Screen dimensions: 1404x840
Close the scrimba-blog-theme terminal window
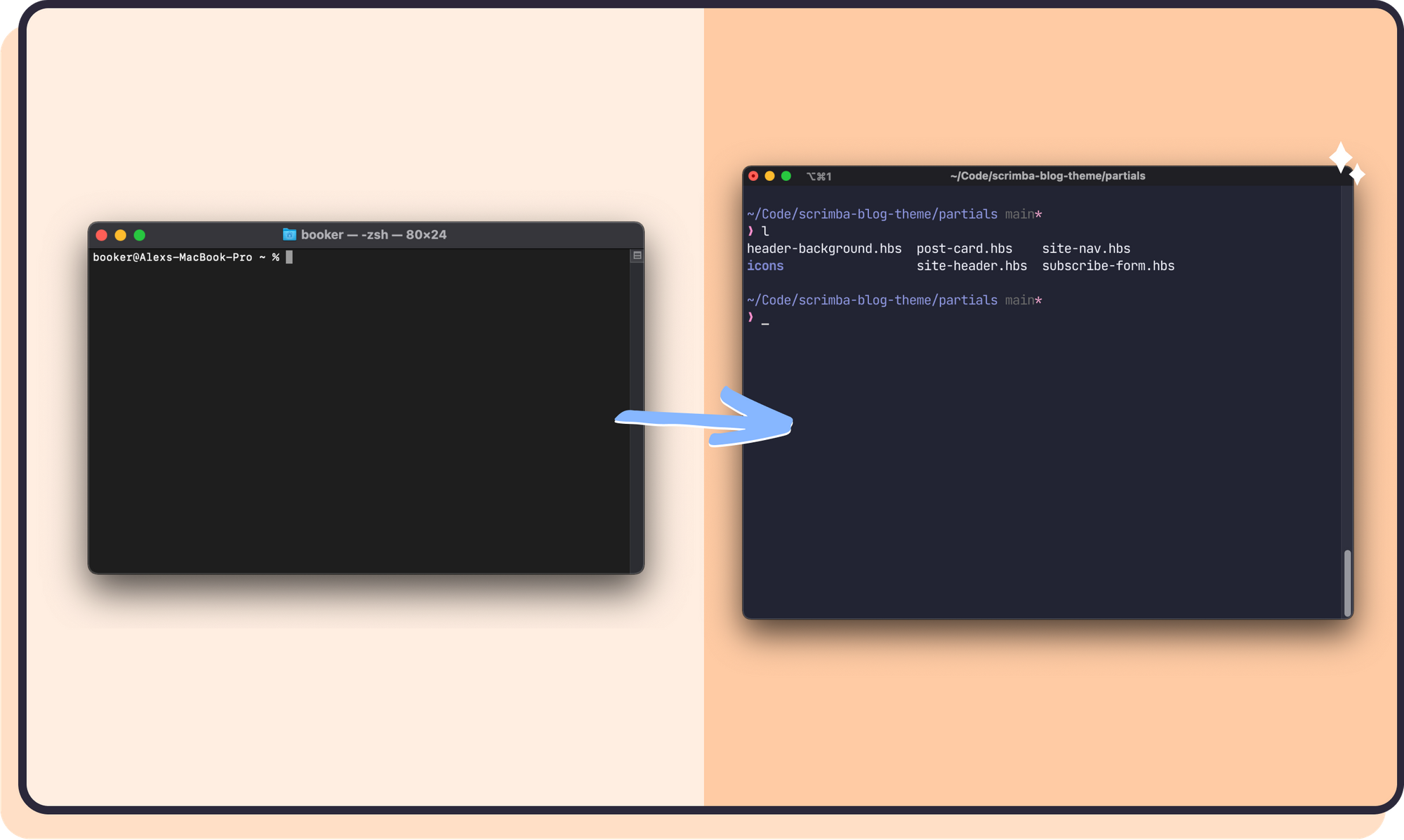pos(753,176)
